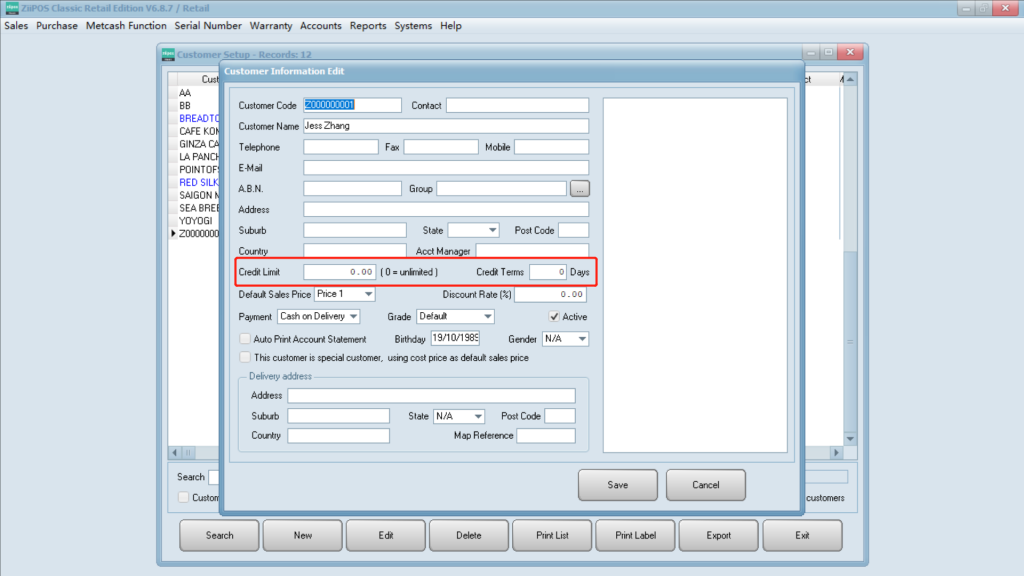Click the Cancel button
The height and width of the screenshot is (576, 1024).
click(x=705, y=485)
